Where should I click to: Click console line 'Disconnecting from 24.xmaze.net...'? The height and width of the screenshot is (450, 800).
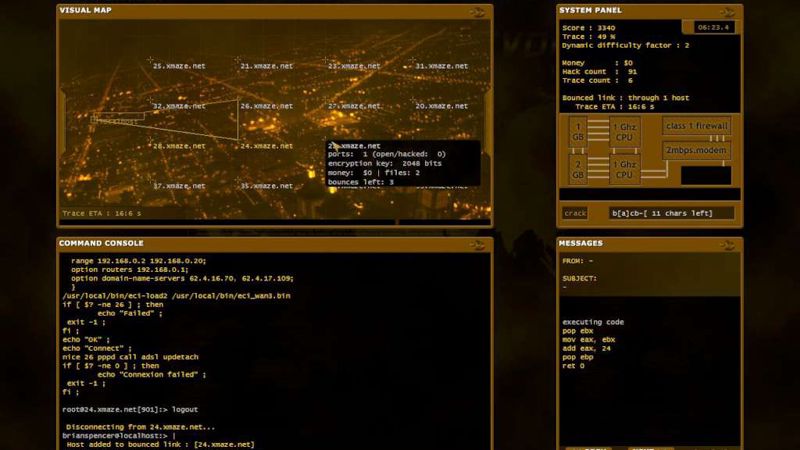coord(141,427)
